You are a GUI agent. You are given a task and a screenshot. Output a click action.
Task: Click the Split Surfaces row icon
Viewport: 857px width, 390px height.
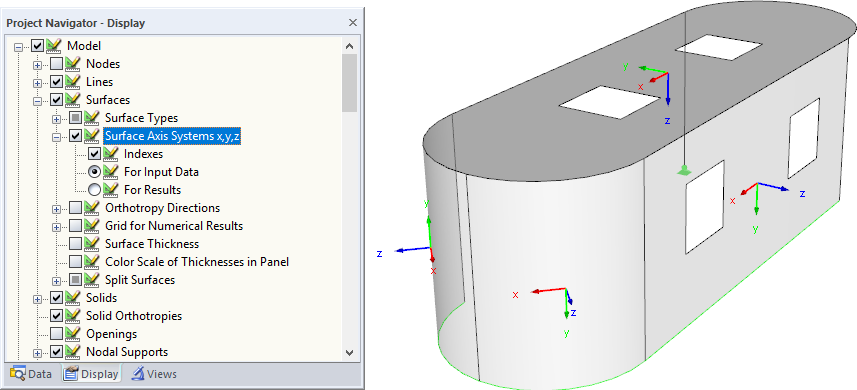point(92,280)
